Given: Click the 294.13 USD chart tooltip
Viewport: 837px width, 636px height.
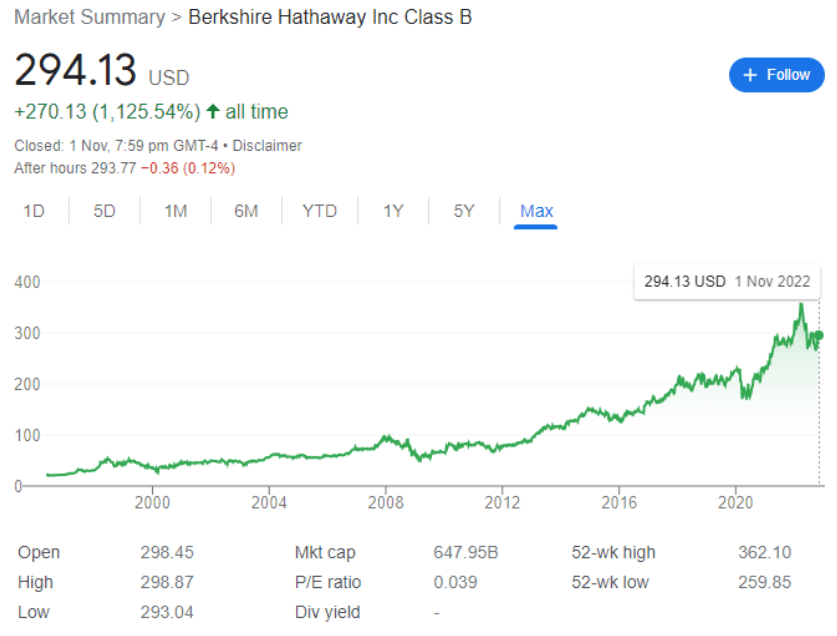Looking at the screenshot, I should 727,281.
